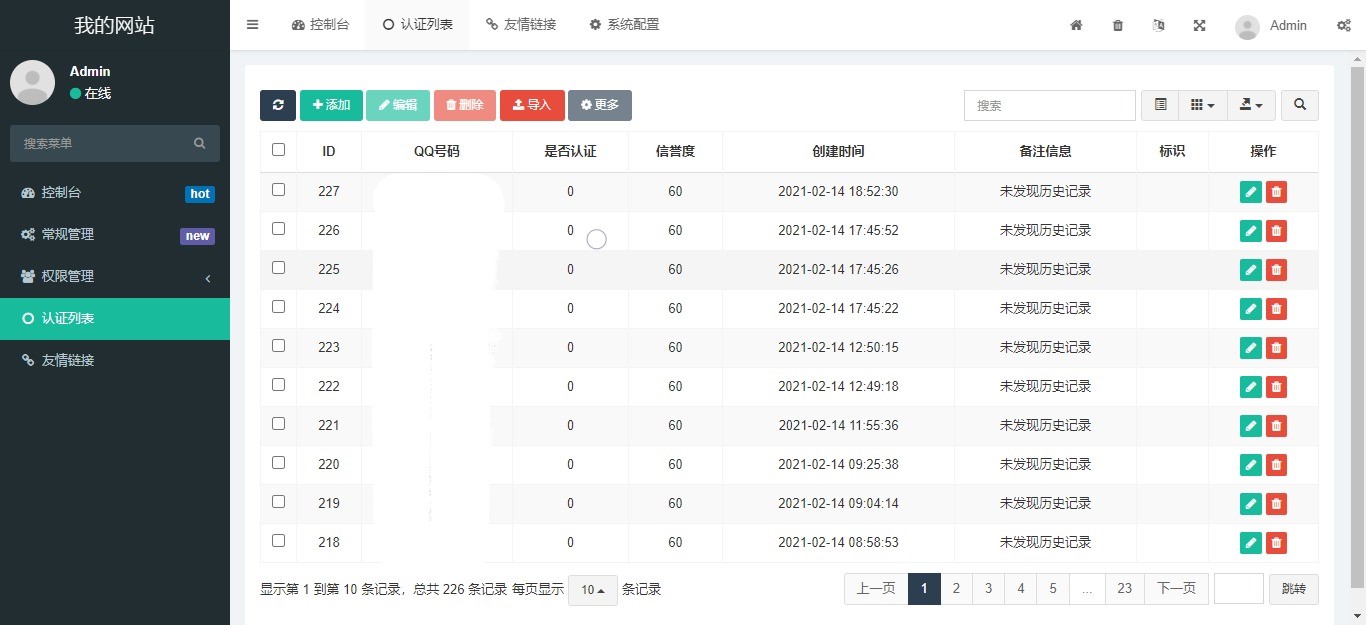The image size is (1366, 625).
Task: Tick the select-all checkbox in table header
Action: pos(278,150)
